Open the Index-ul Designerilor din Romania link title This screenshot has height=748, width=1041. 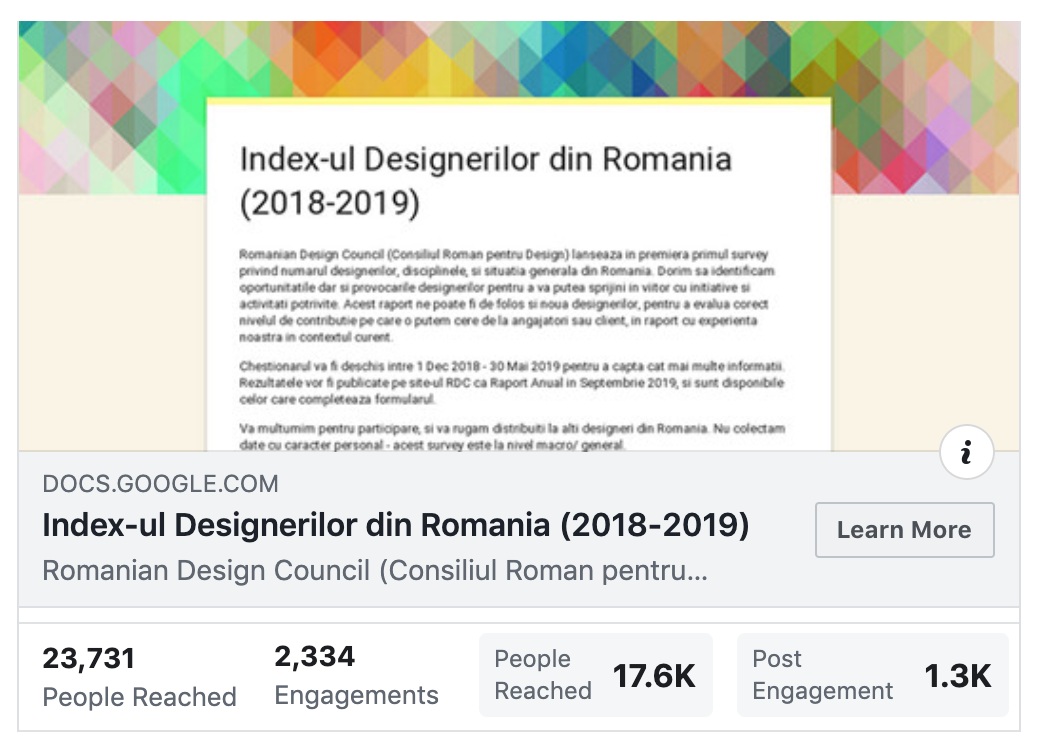coord(396,525)
